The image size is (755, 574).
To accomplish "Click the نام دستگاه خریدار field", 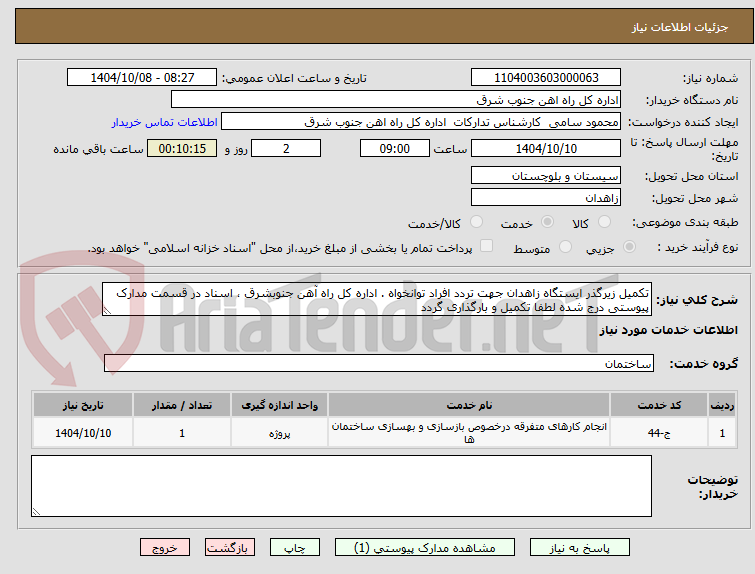I will click(396, 100).
